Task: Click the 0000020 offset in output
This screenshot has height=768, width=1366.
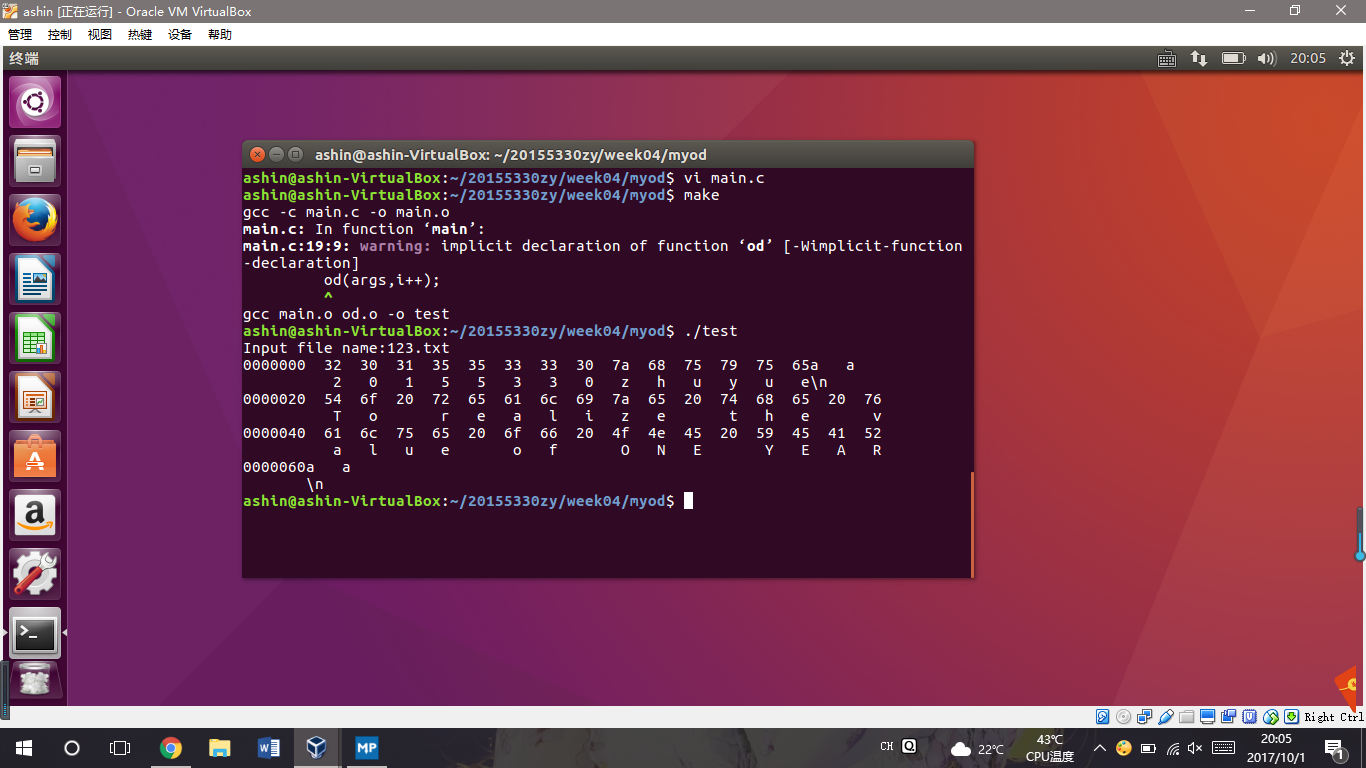Action: (274, 399)
